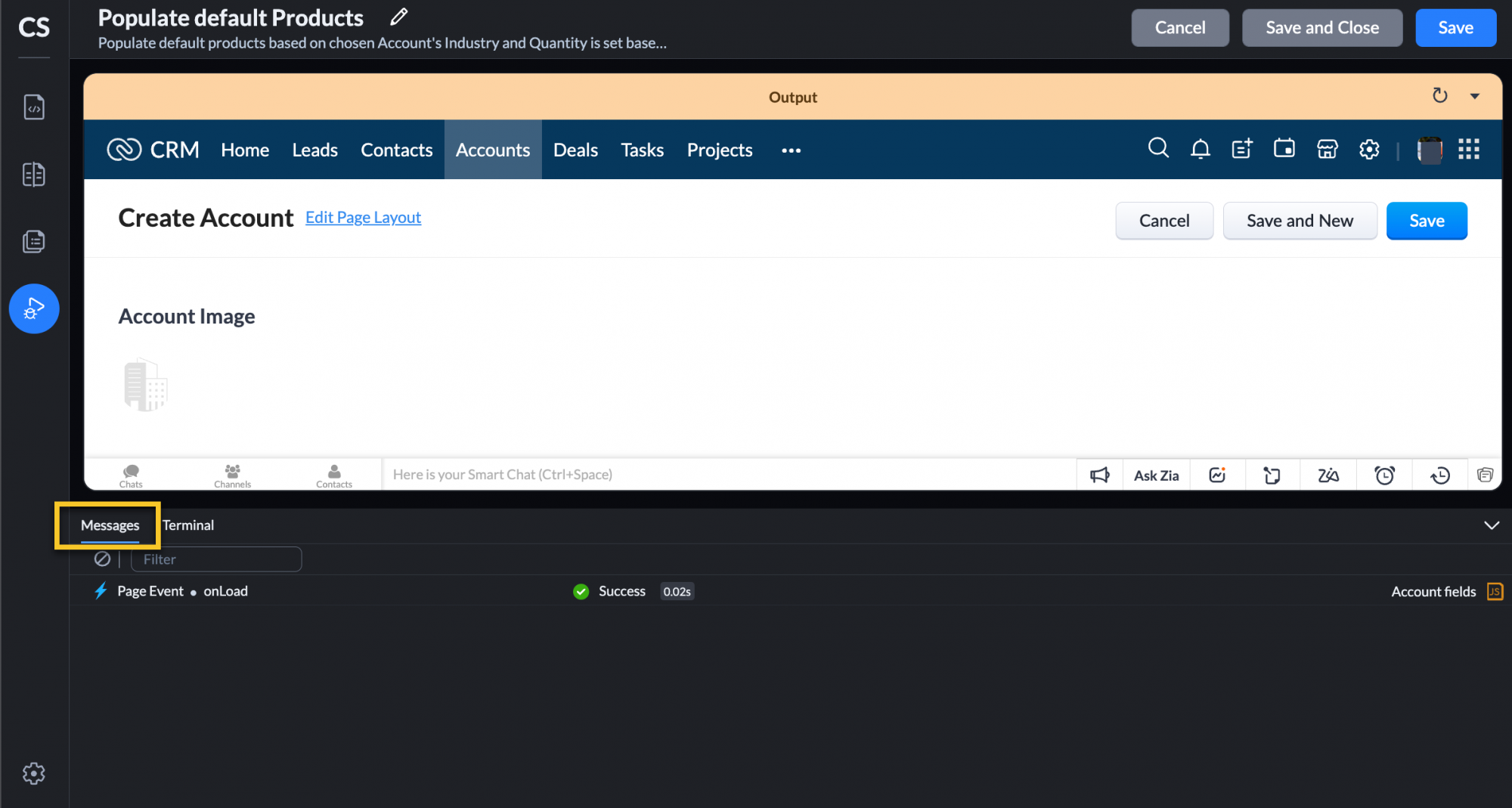Open the CRM search icon
This screenshot has height=808, width=1512.
pyautogui.click(x=1158, y=148)
